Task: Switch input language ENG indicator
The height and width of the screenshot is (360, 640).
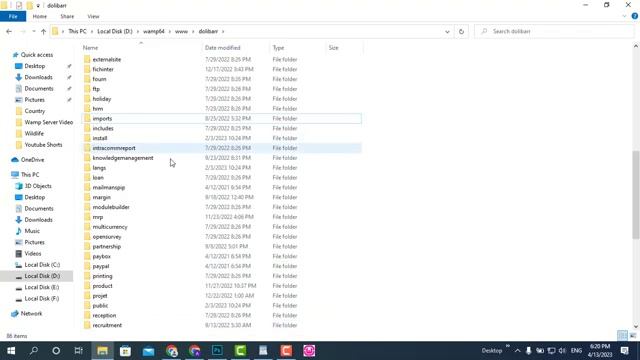Action: point(576,351)
